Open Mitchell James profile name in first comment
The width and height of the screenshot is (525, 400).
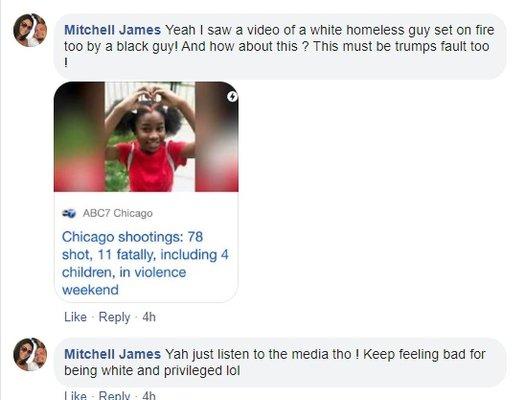pos(112,30)
